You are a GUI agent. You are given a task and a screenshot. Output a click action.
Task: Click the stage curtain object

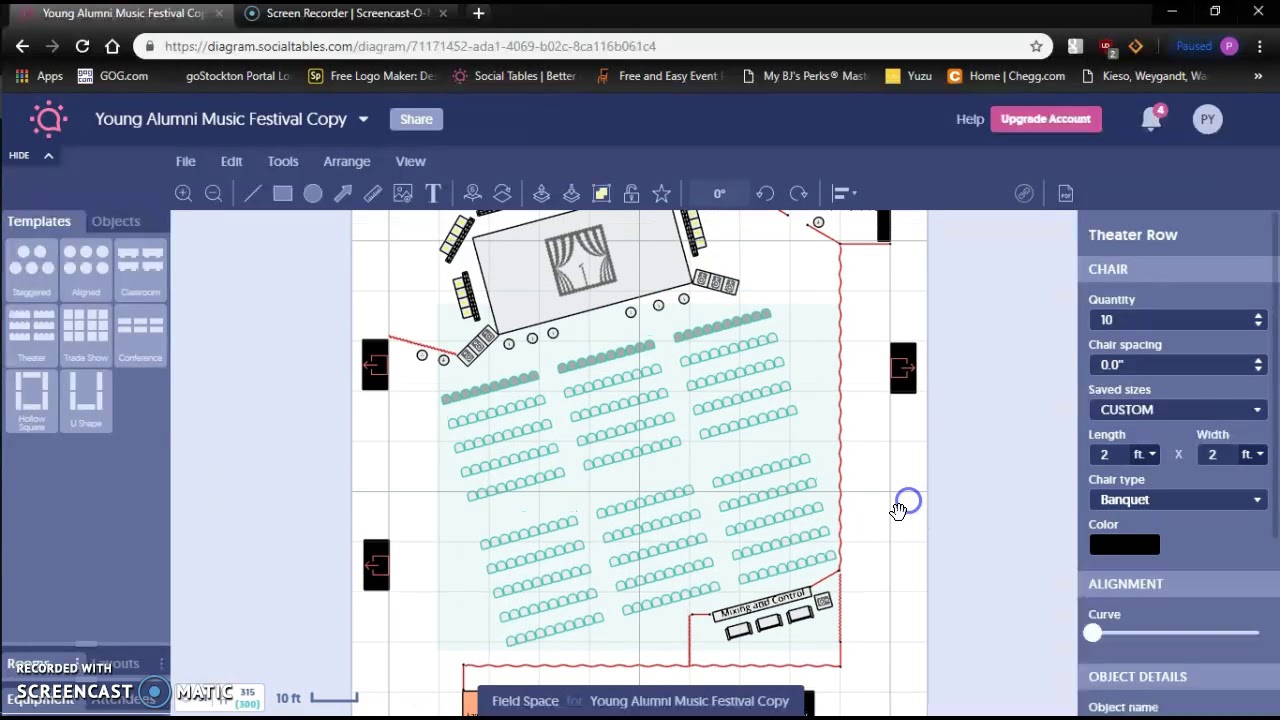point(580,261)
